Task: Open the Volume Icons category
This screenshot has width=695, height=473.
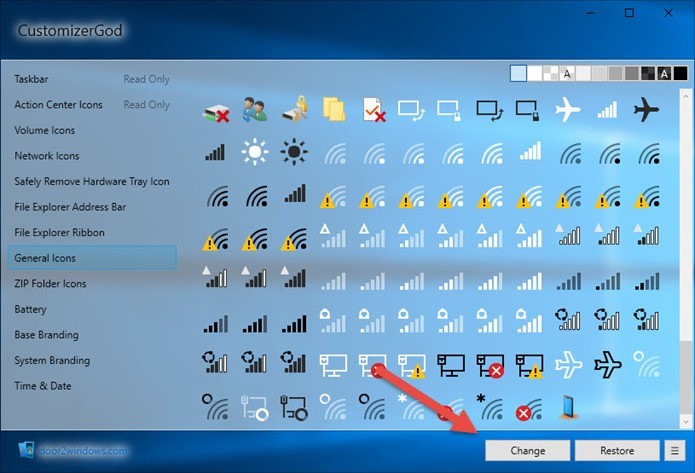Action: (x=44, y=130)
